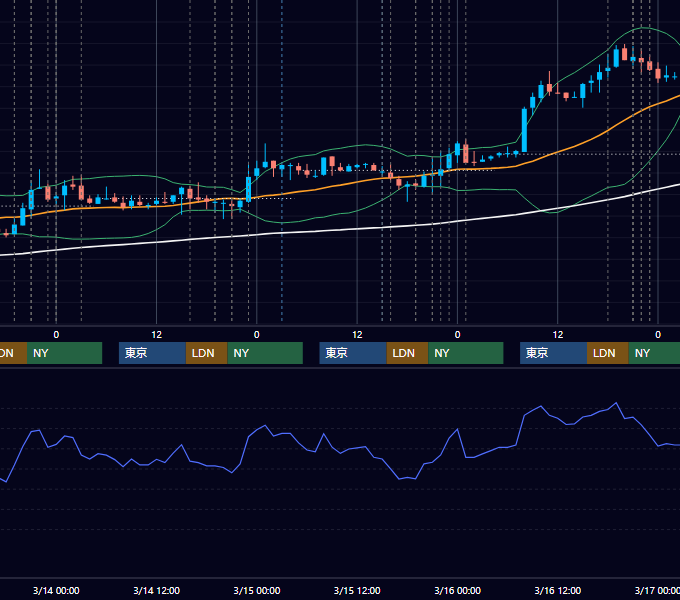
Task: Select the NY session block spanning 3/16 00:00
Action: tap(465, 353)
